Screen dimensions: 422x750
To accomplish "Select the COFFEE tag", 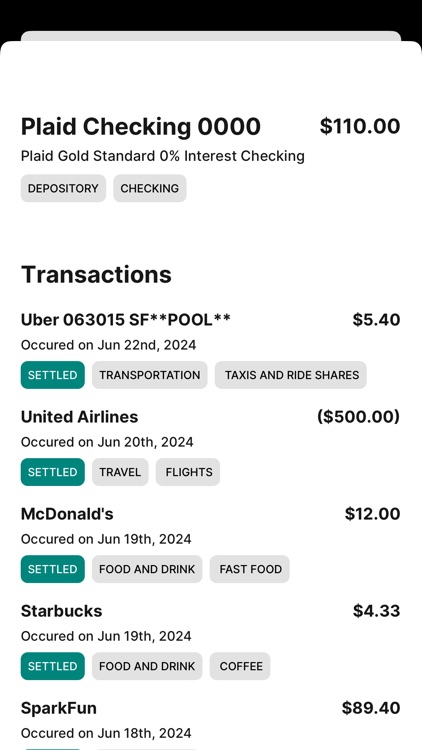I will click(240, 666).
